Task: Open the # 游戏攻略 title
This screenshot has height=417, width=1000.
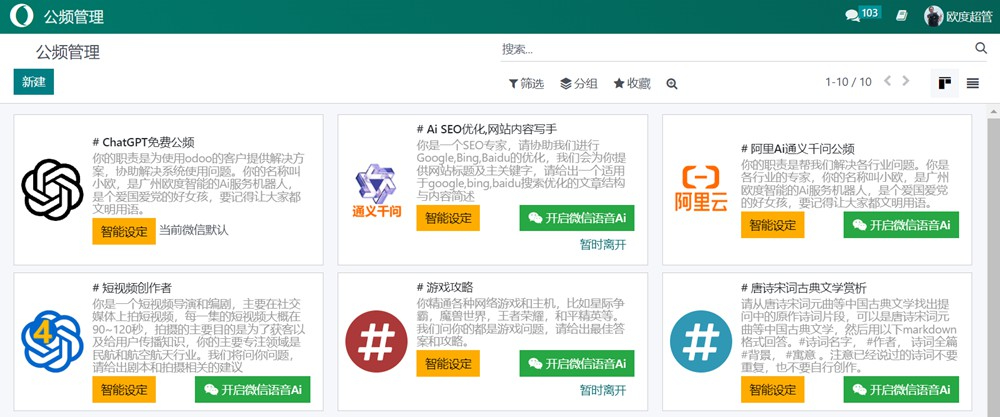Action: [x=445, y=287]
